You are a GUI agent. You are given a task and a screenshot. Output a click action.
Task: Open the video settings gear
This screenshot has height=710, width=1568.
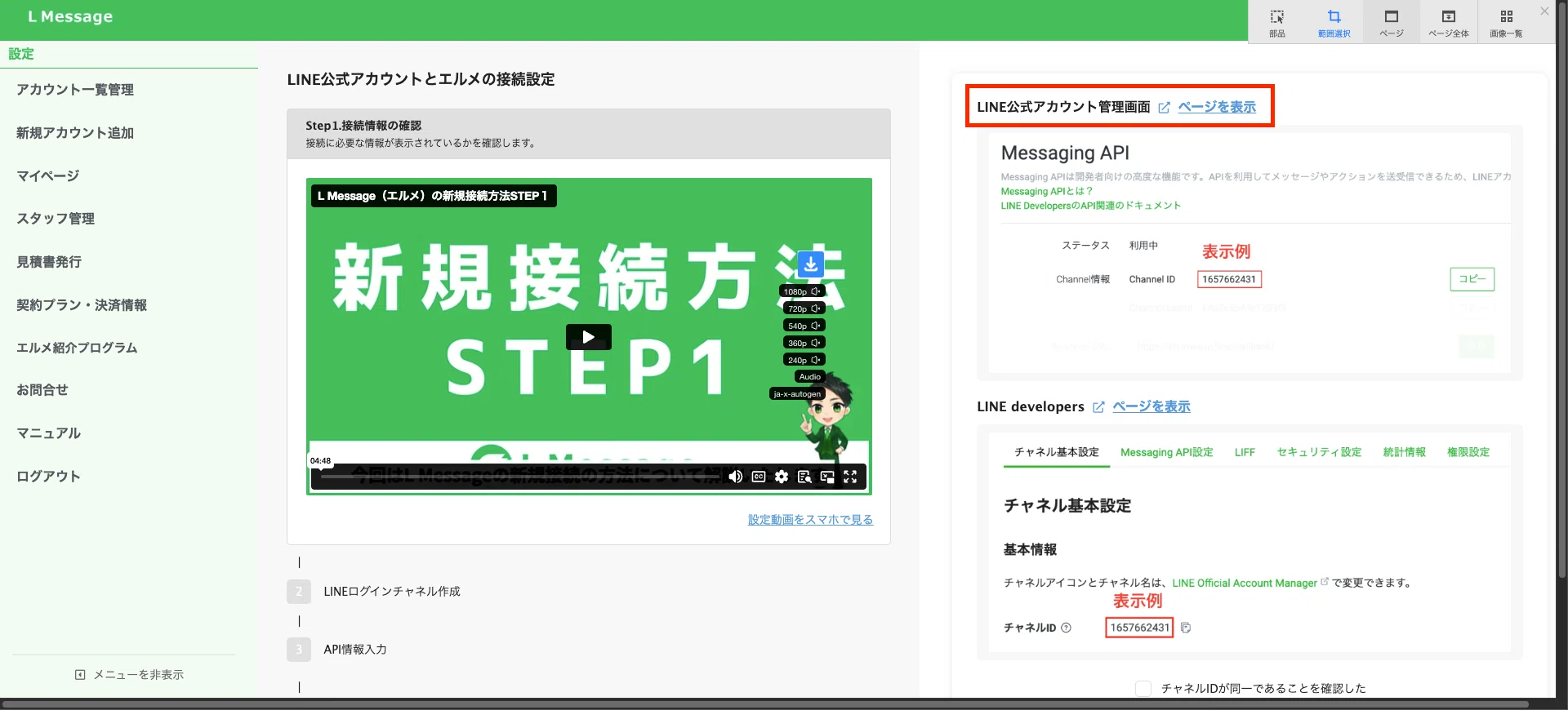782,477
